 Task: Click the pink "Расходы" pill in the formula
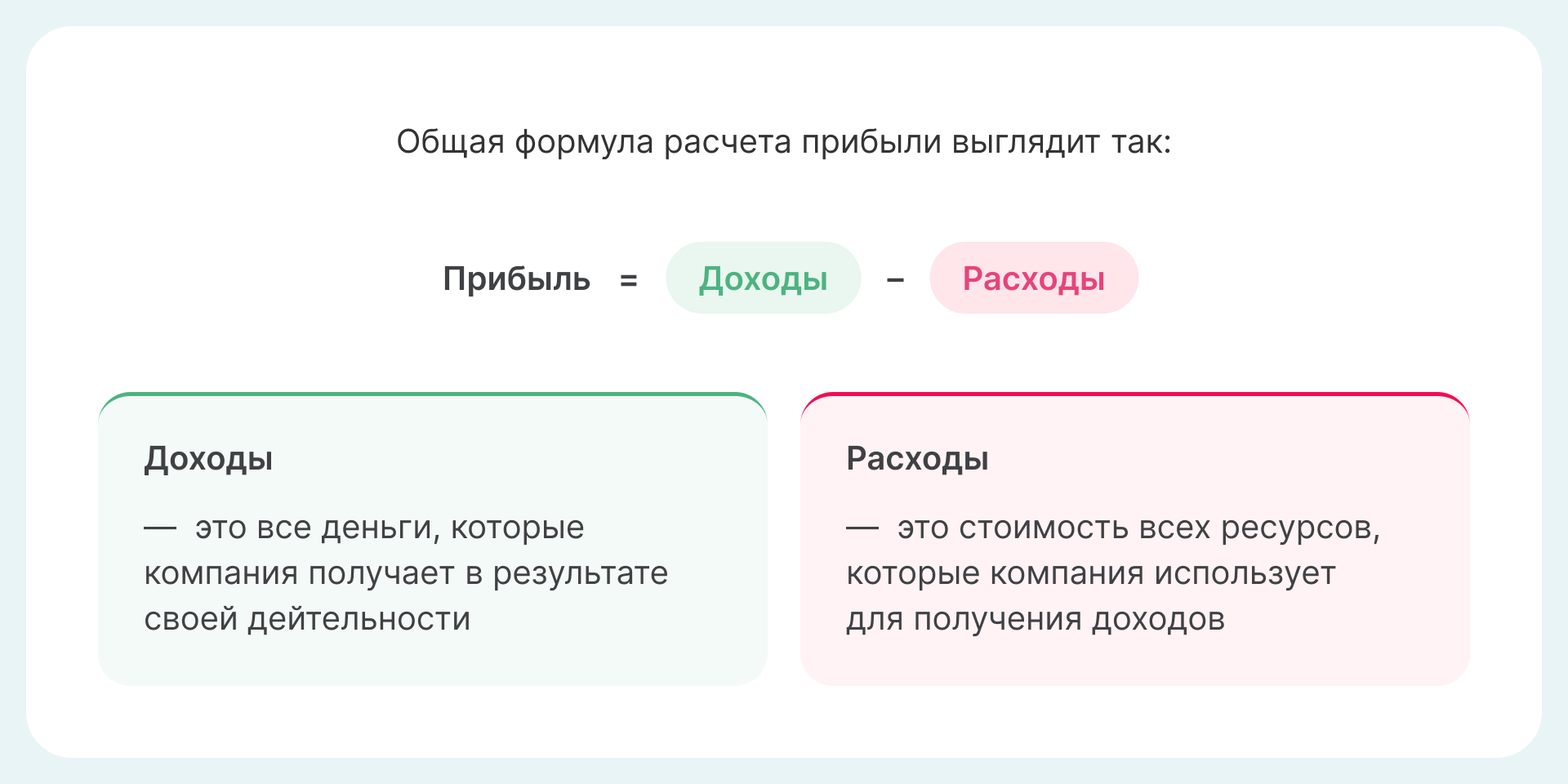click(1033, 278)
